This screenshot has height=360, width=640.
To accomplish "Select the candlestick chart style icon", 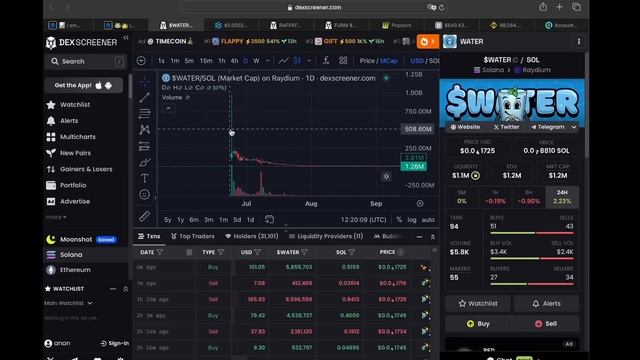I will coord(298,61).
